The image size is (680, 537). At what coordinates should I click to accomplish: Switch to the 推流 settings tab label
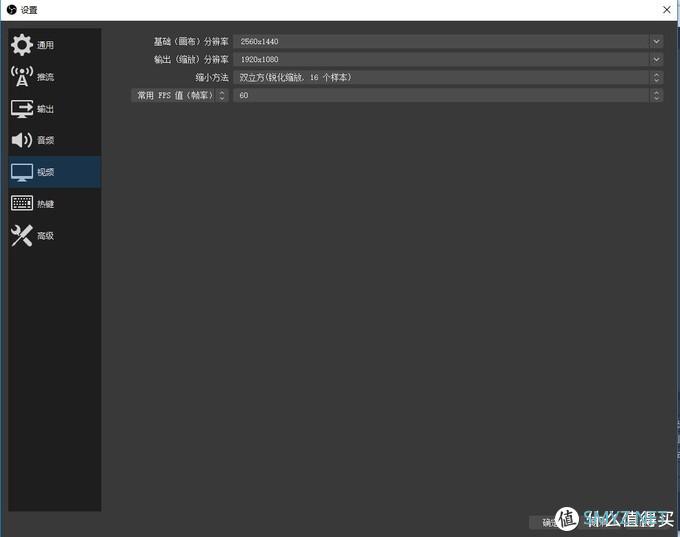(x=46, y=77)
